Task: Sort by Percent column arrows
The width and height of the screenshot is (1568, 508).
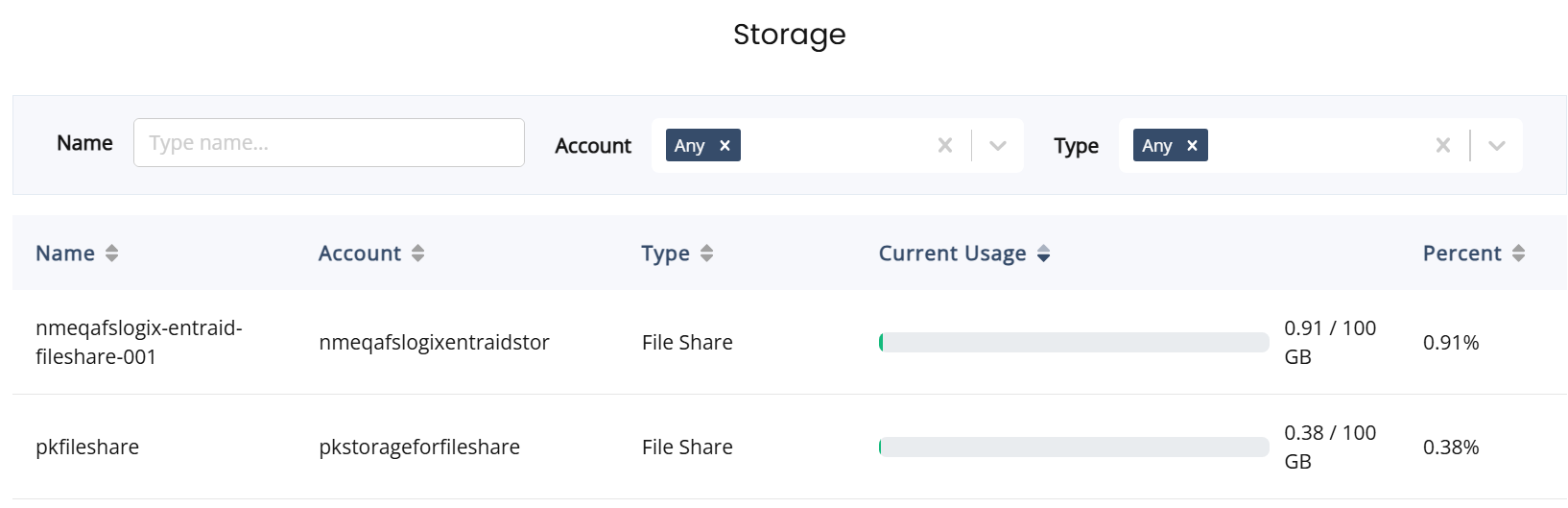Action: [1518, 254]
